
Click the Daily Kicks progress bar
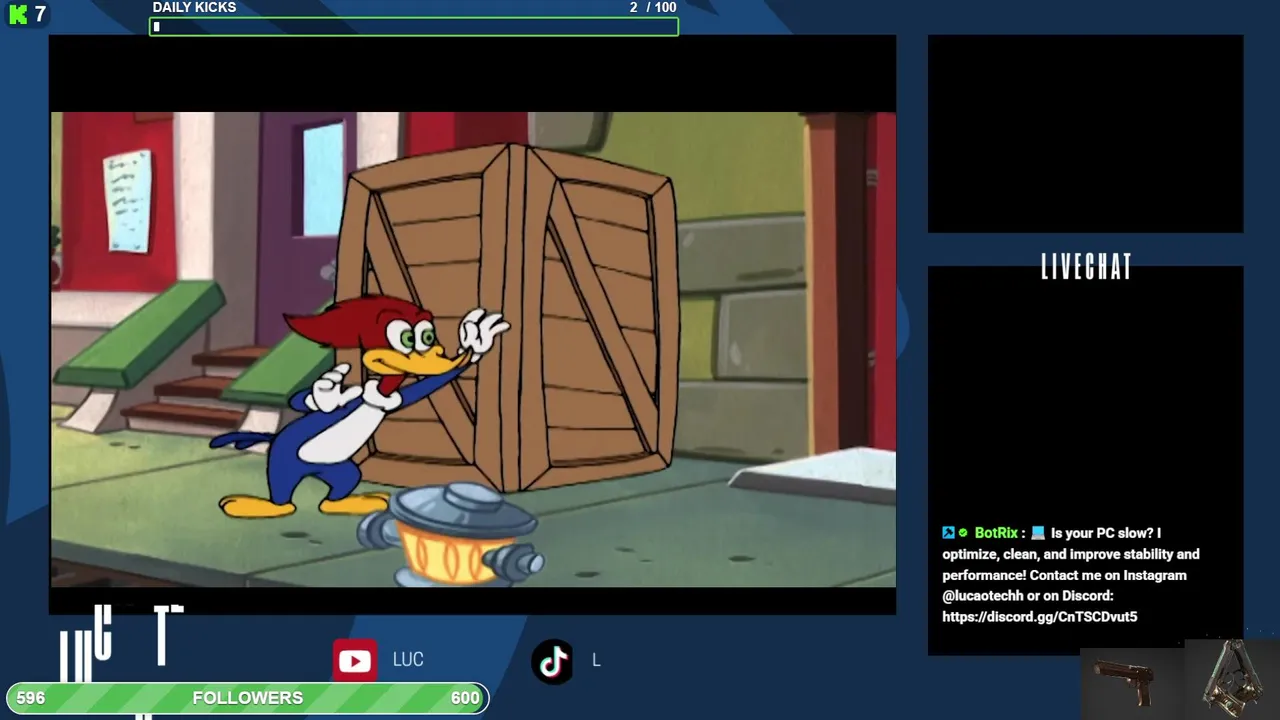414,27
